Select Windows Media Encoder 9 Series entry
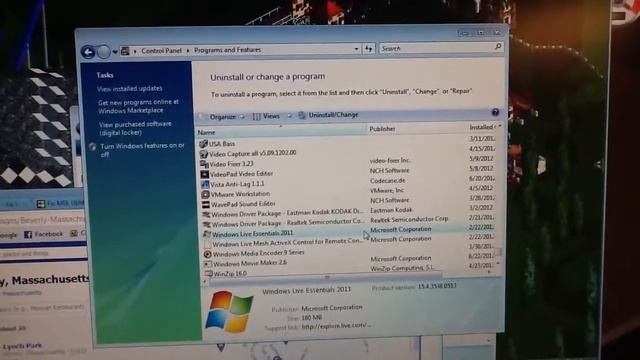Image resolution: width=640 pixels, height=360 pixels. [258, 253]
